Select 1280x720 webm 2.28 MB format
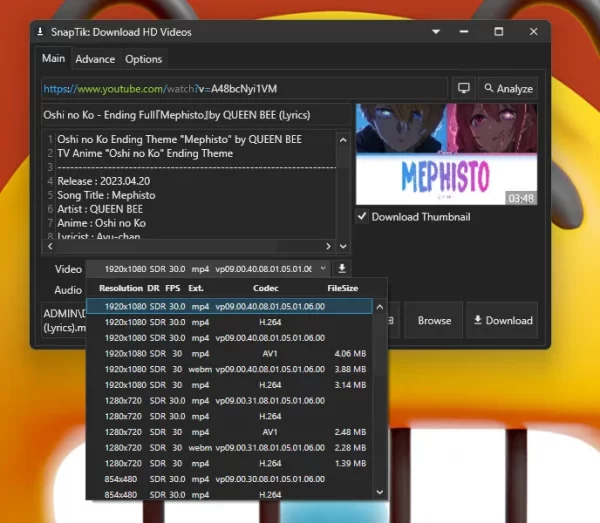 pos(229,448)
